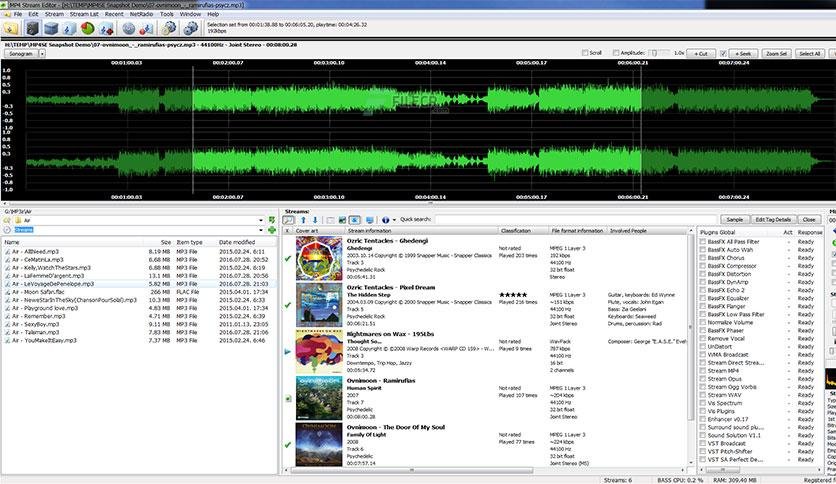Viewport: 836px width, 484px height.
Task: Adjust the Amplitude slider handle
Action: point(655,53)
